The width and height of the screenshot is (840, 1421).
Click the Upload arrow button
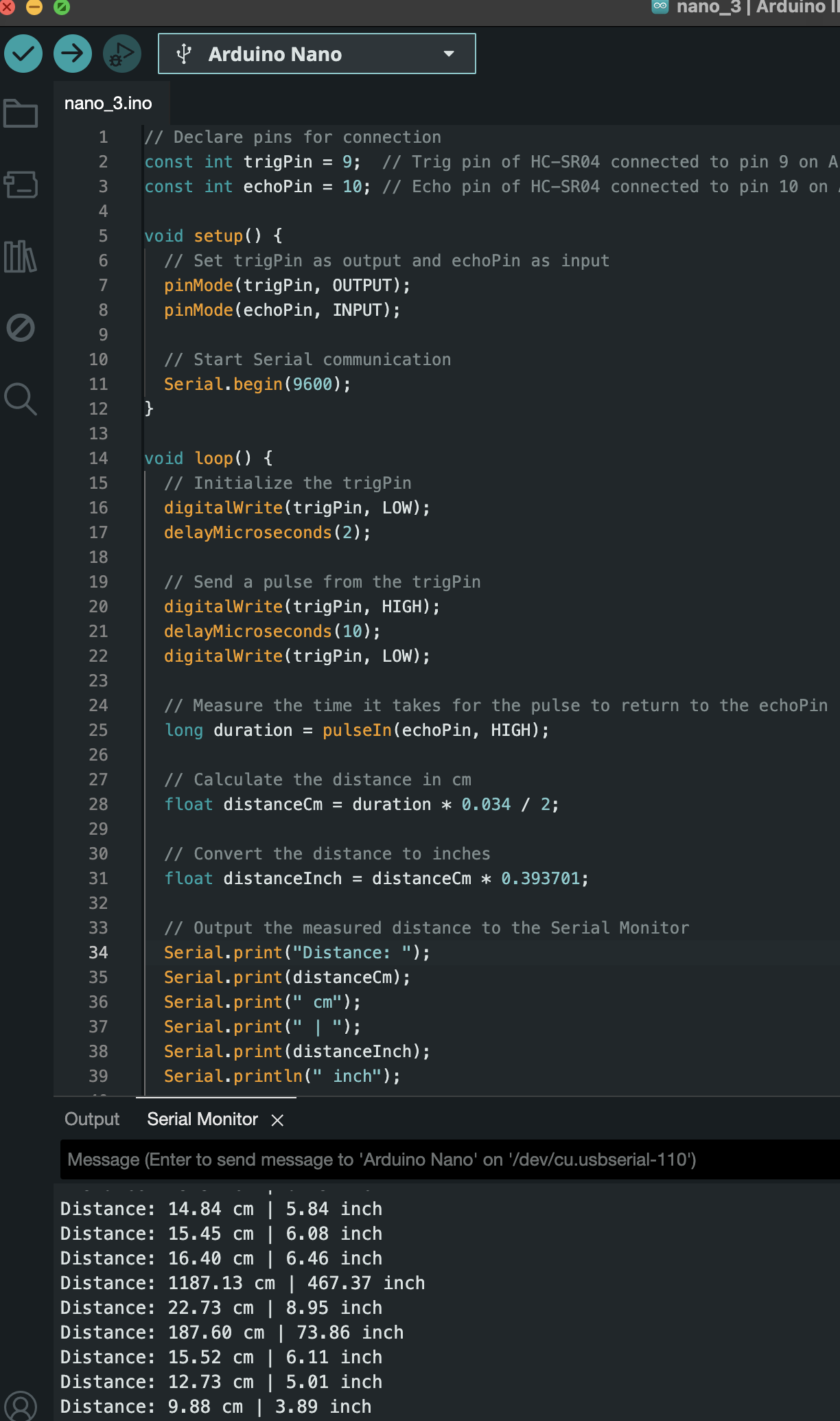tap(73, 54)
